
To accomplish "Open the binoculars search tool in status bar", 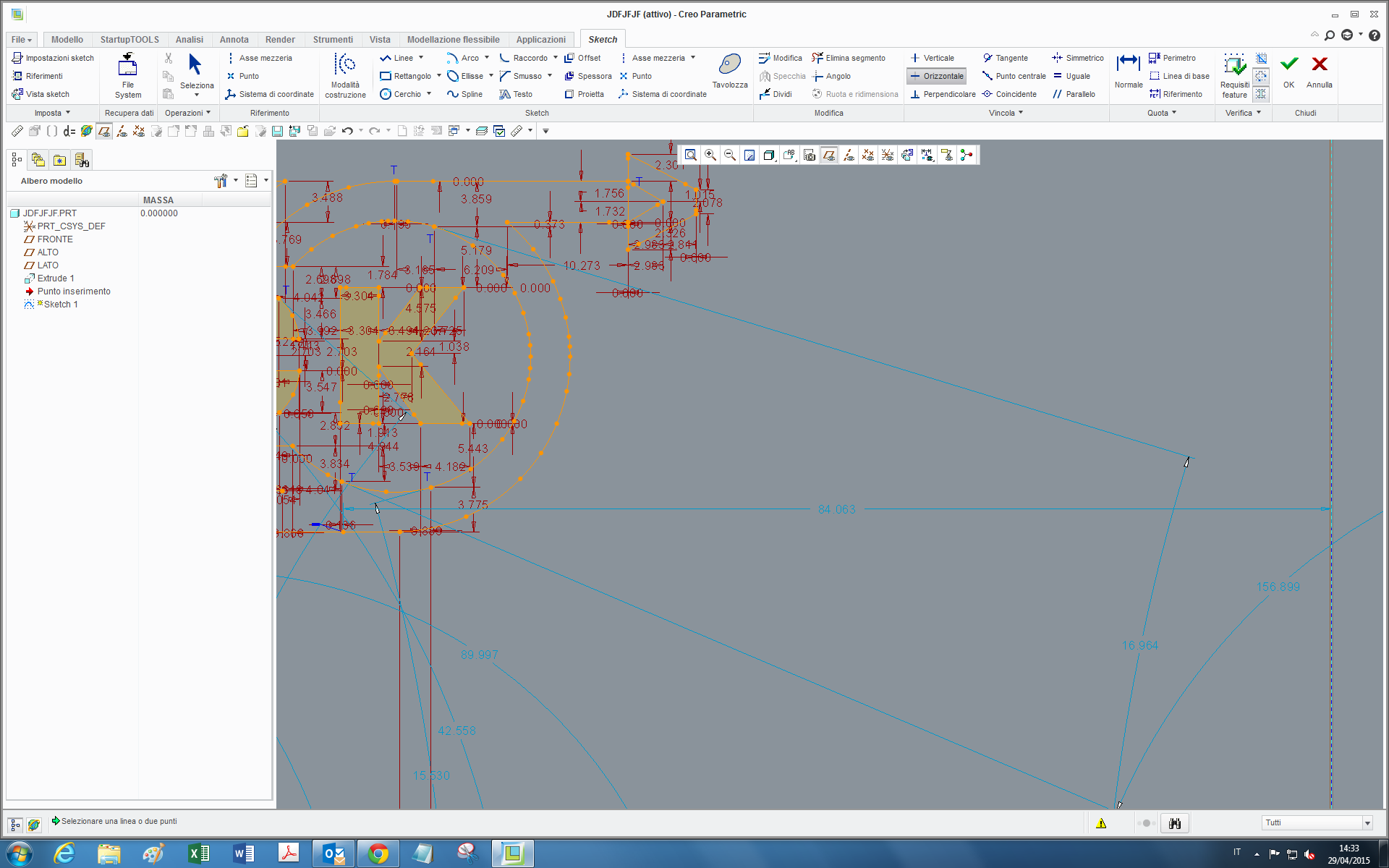I will 1175,823.
